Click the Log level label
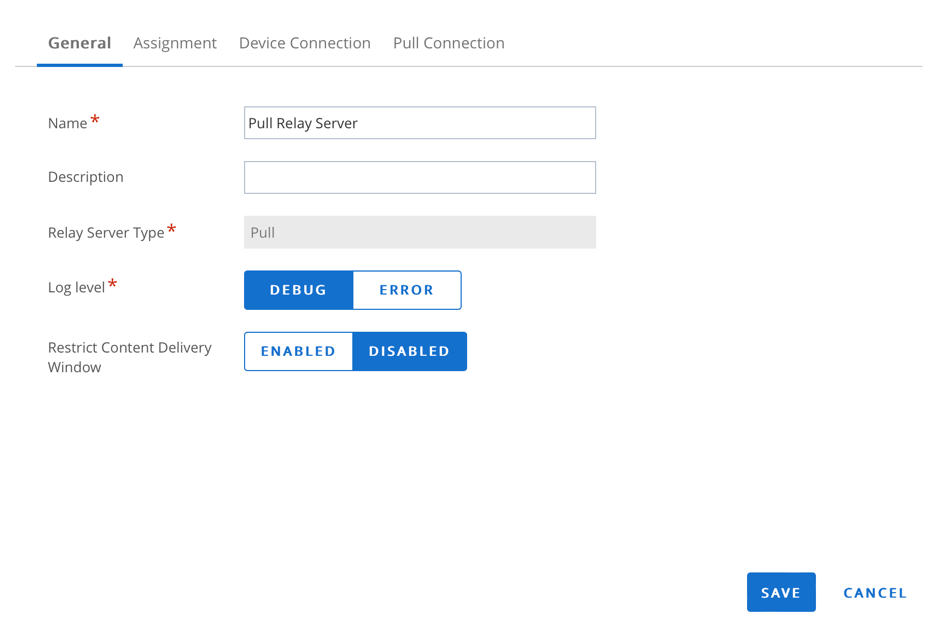The width and height of the screenshot is (943, 623). coord(75,287)
